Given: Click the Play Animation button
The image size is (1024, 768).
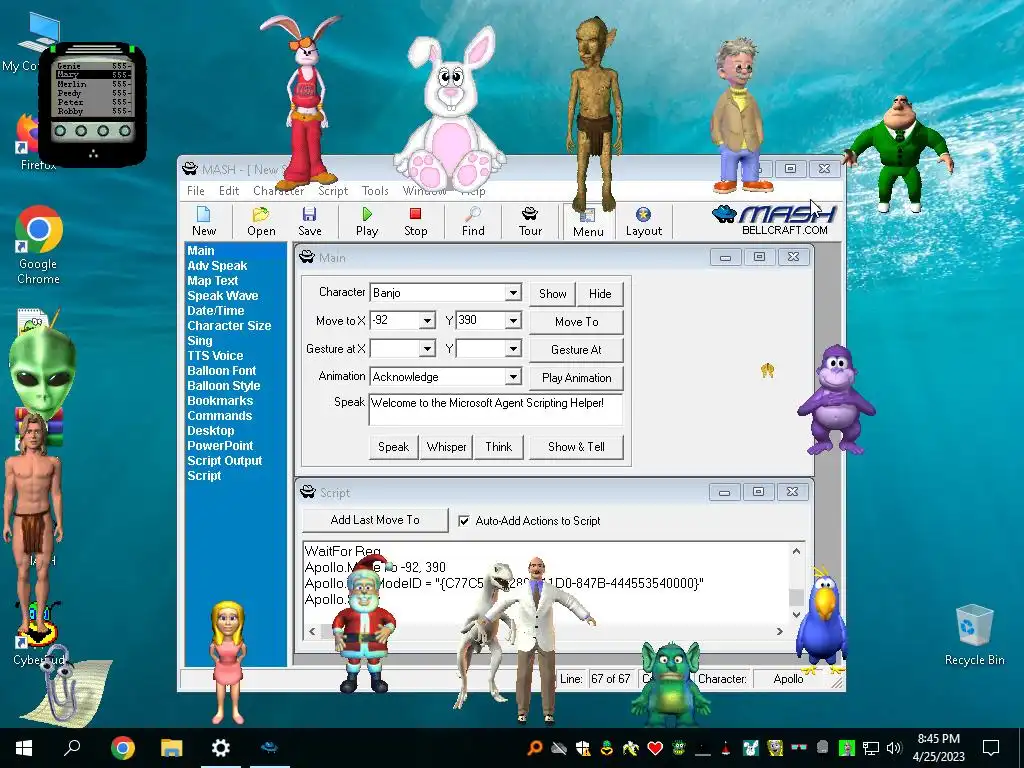Looking at the screenshot, I should pyautogui.click(x=576, y=378).
